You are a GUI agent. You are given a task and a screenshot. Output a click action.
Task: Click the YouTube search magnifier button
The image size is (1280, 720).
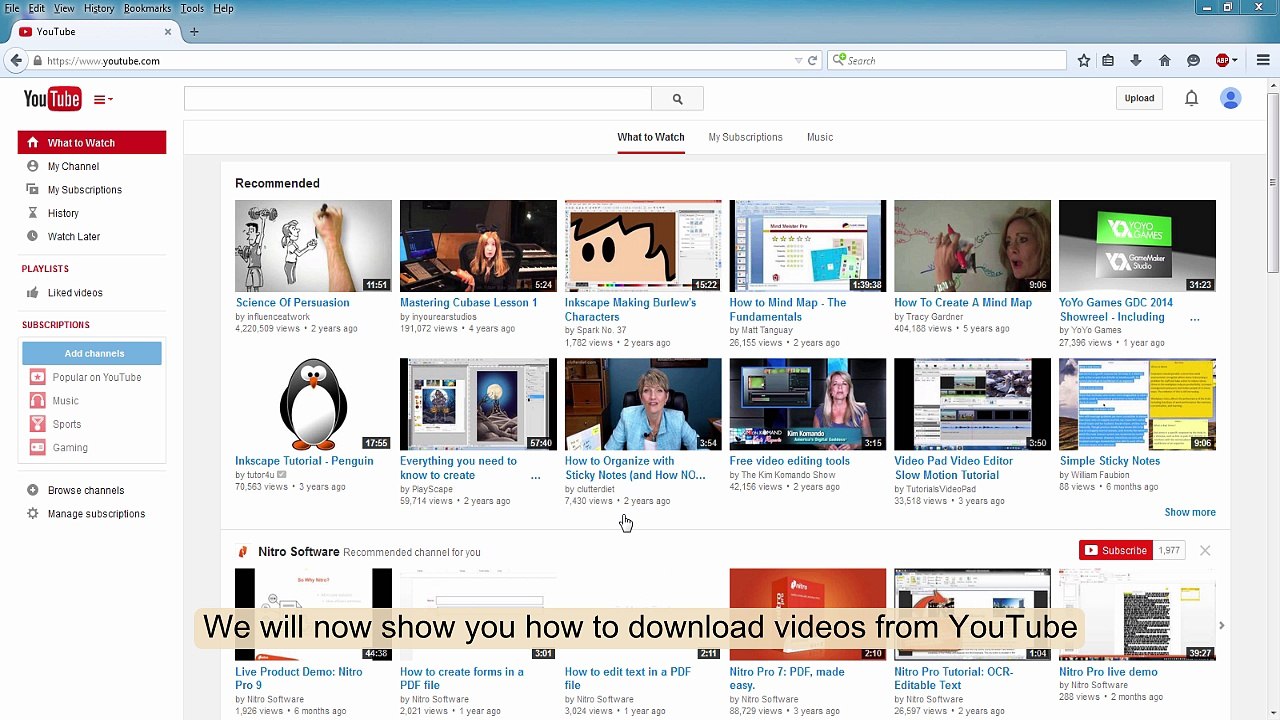(677, 98)
